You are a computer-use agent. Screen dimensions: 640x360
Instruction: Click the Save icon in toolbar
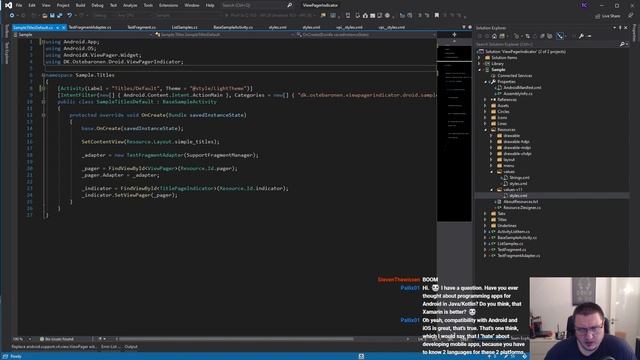click(52, 16)
